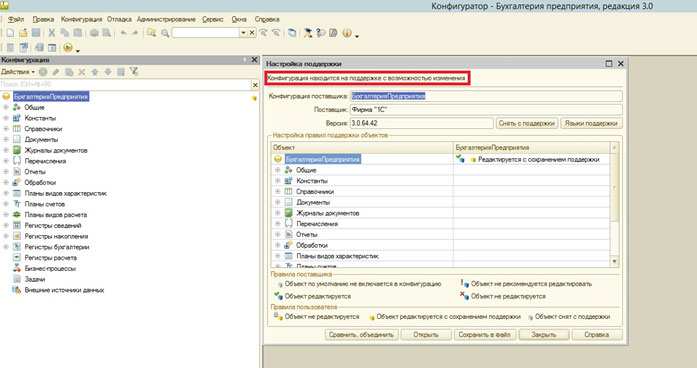Expand Константы node in support settings tree
The width and height of the screenshot is (697, 368).
click(x=278, y=181)
